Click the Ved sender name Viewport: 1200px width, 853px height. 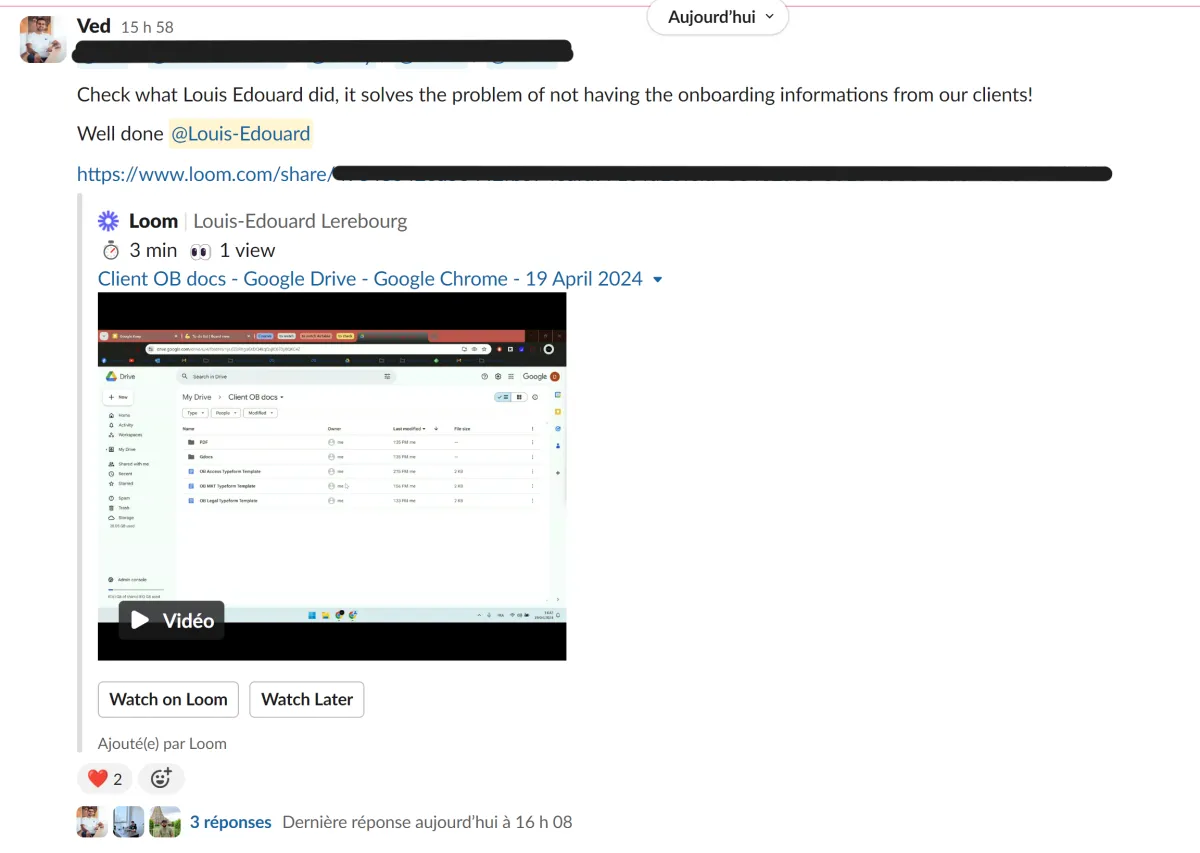tap(94, 25)
